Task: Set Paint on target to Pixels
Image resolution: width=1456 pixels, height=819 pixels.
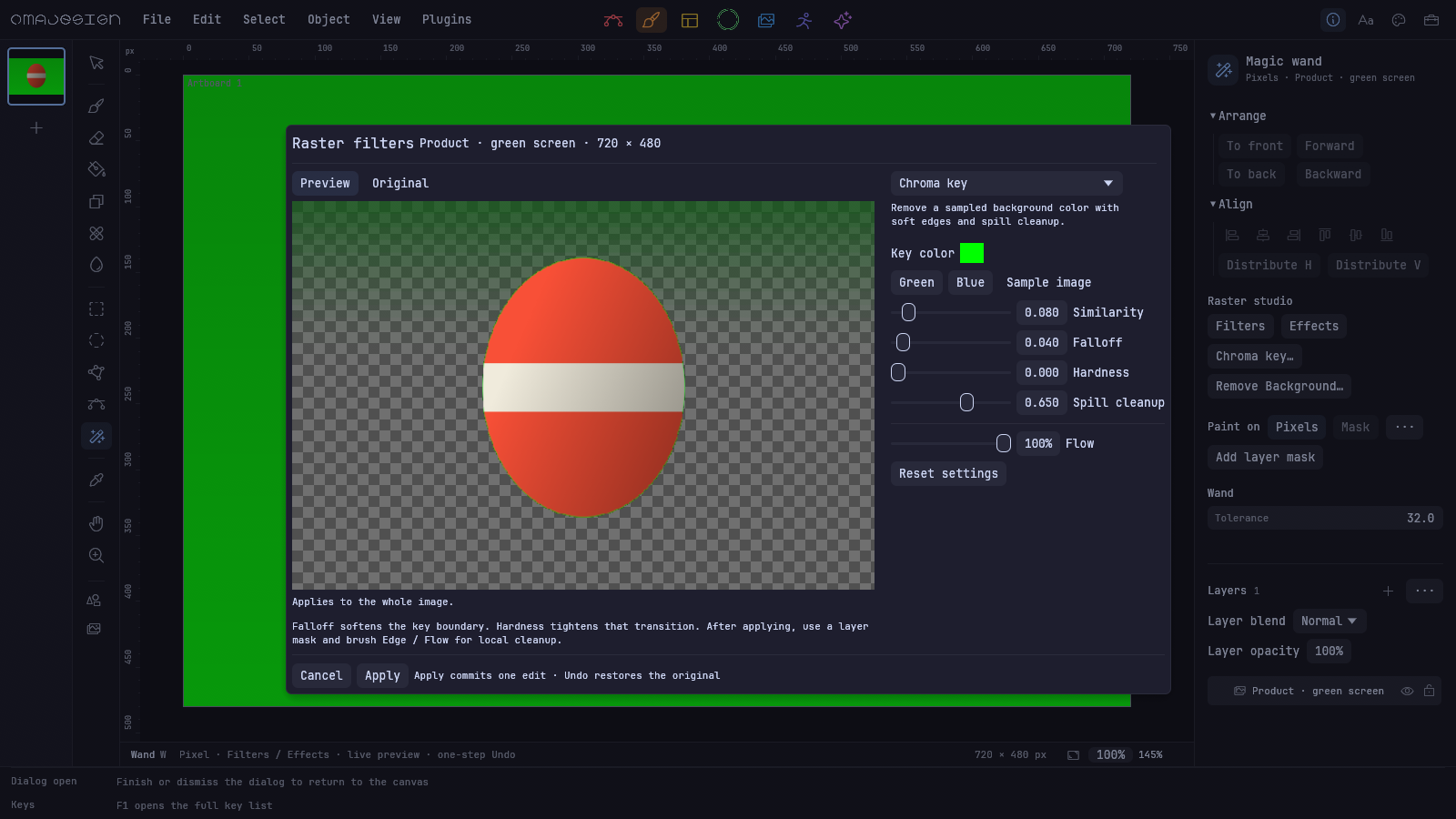Action: (x=1297, y=427)
